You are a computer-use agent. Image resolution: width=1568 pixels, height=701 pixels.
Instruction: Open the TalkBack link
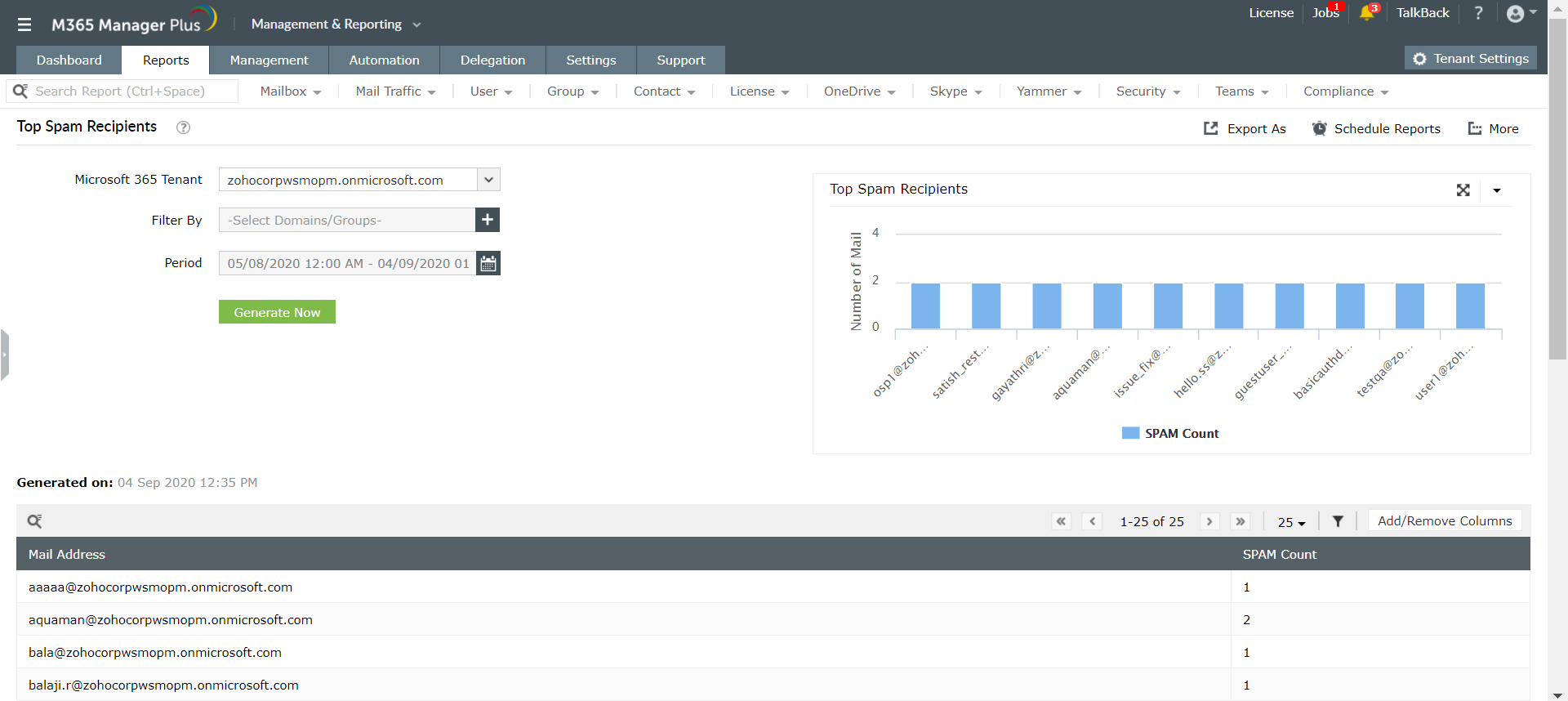pos(1423,13)
